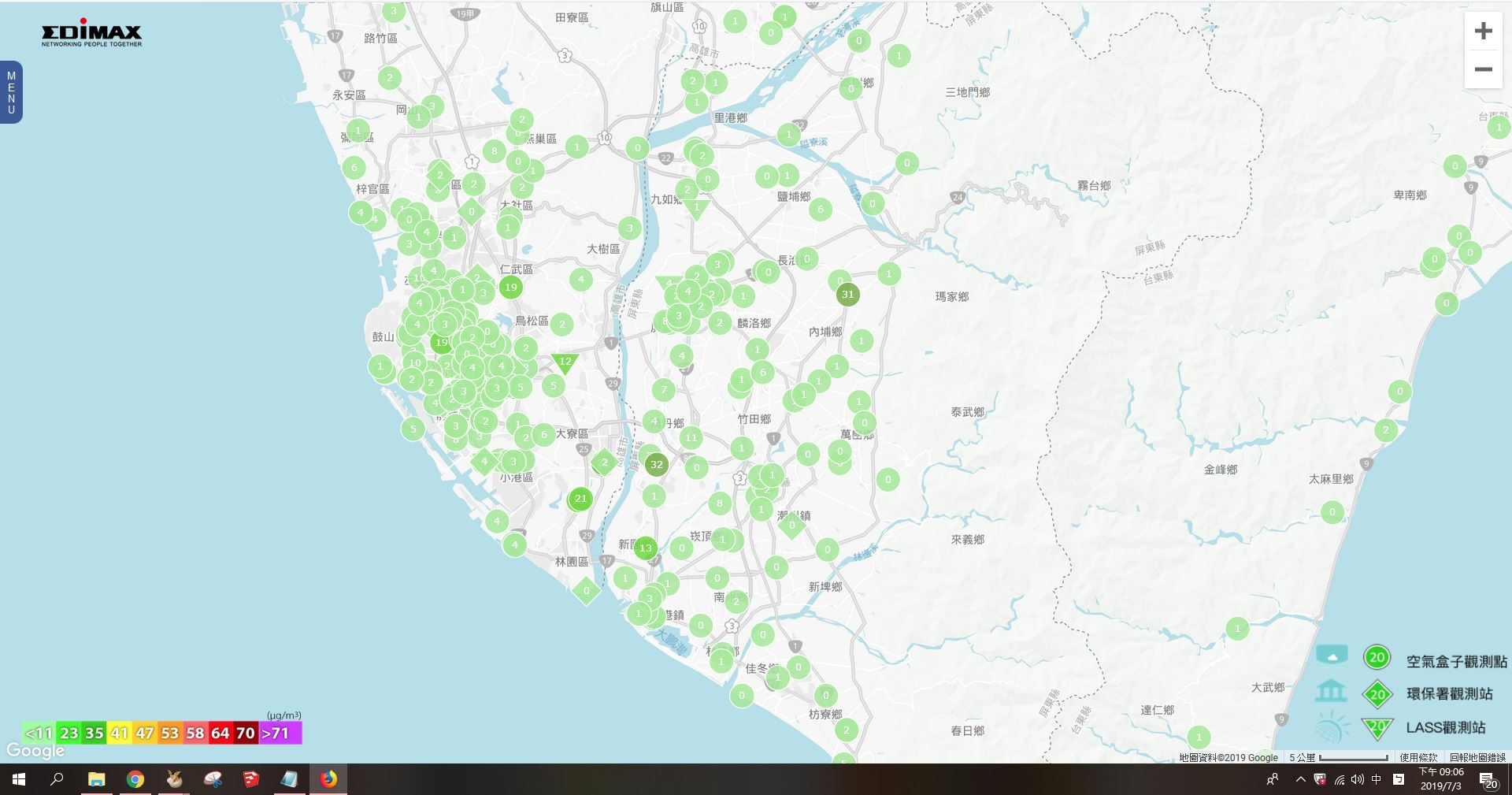Click the LASS觀測站 legend label
Image resolution: width=1512 pixels, height=795 pixels.
click(x=1446, y=727)
